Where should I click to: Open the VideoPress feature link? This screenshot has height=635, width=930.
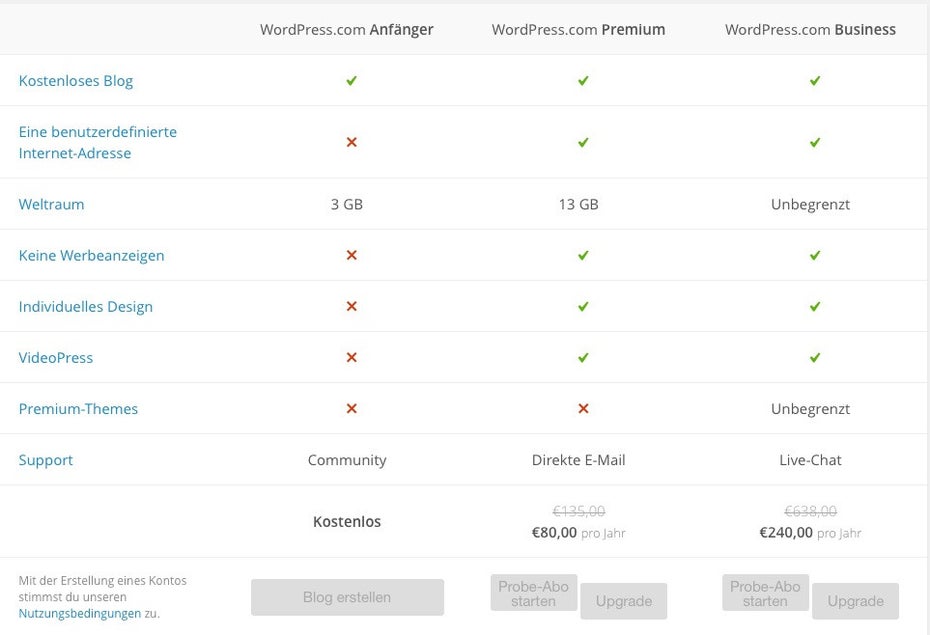56,358
